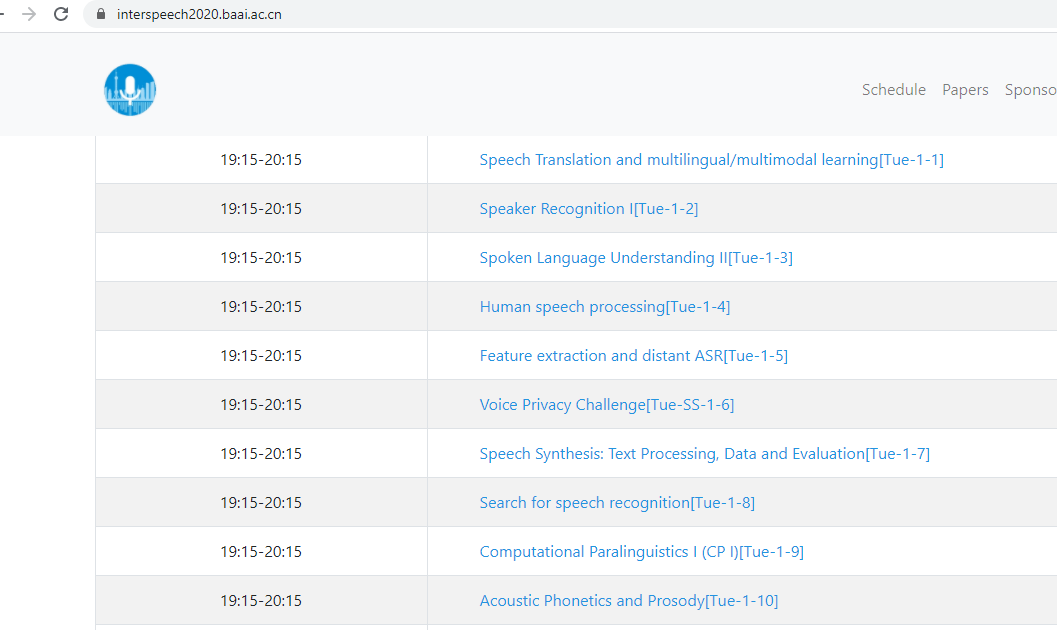
Task: Click the Interspeech 2020 microphone logo
Action: pyautogui.click(x=129, y=89)
